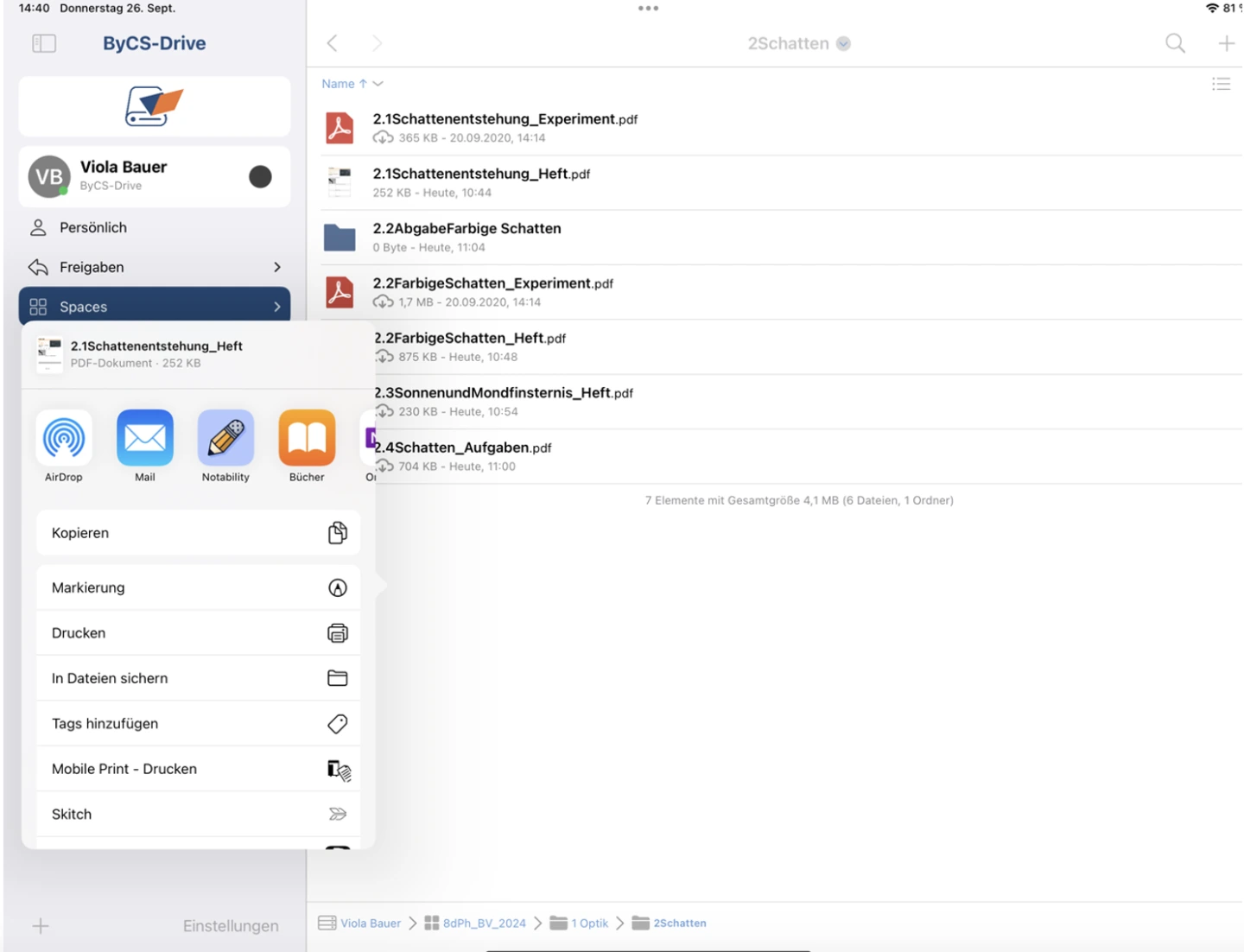Toggle the sidebar panel icon
The height and width of the screenshot is (952, 1244).
[44, 43]
